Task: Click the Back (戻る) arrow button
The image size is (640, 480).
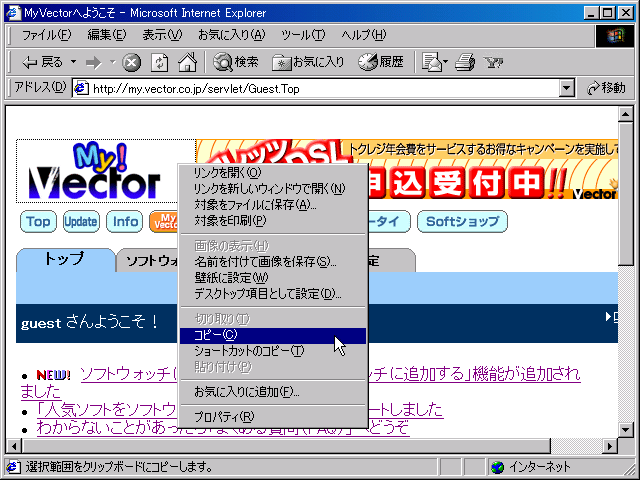Action: [43, 62]
